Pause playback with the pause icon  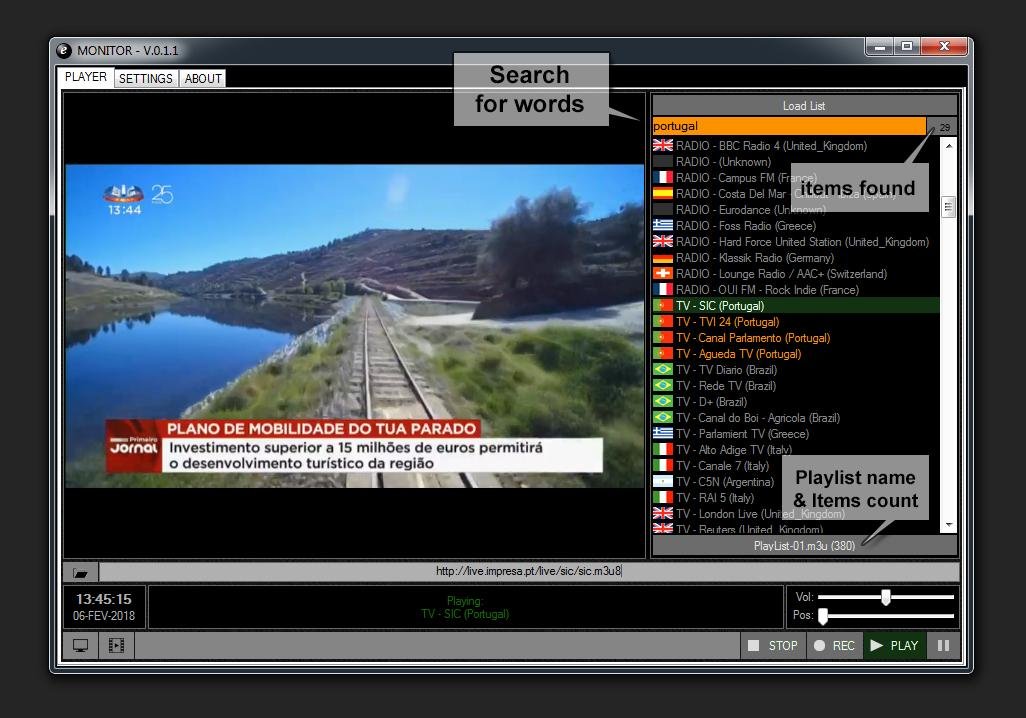click(x=943, y=645)
